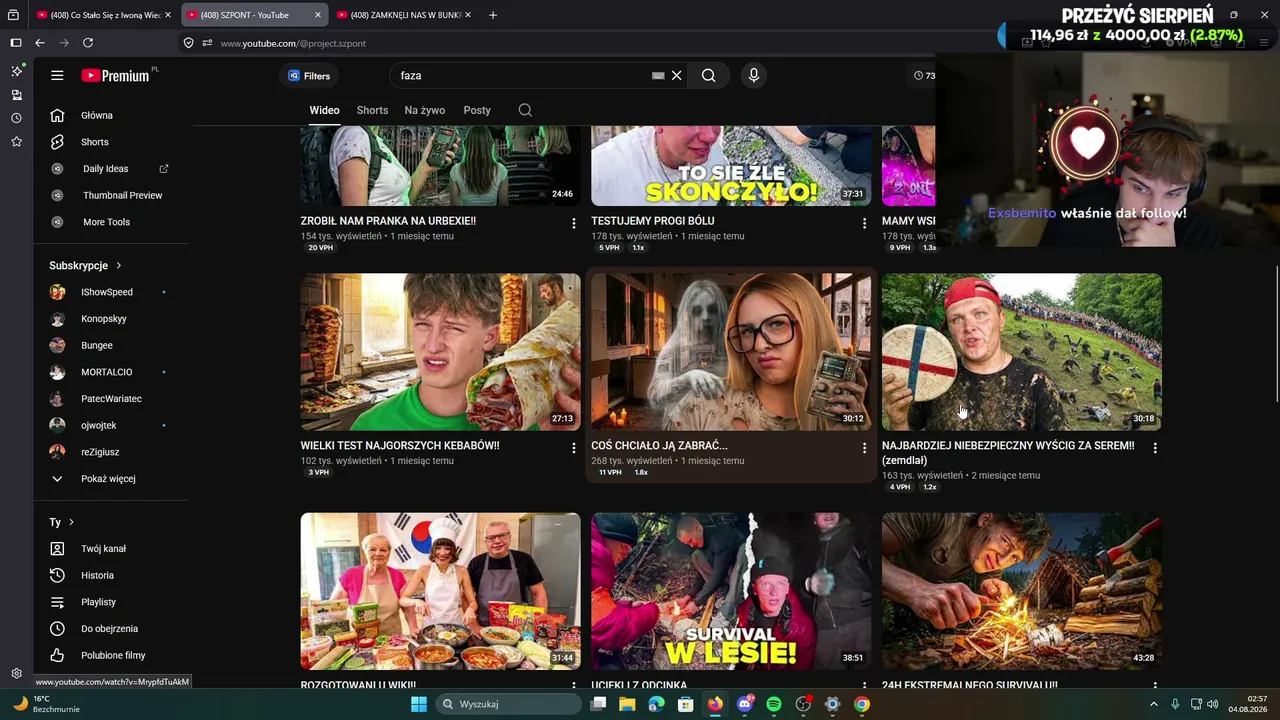Click the search field containing "faza"
This screenshot has width=1280, height=720.
point(523,75)
